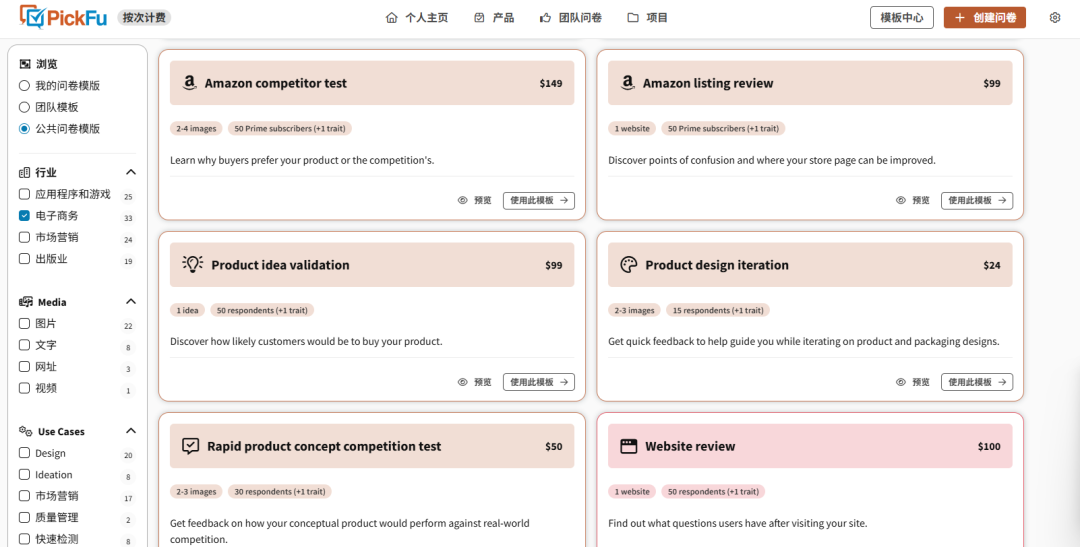Use the Product idea validation template
This screenshot has width=1080, height=547.
(538, 382)
